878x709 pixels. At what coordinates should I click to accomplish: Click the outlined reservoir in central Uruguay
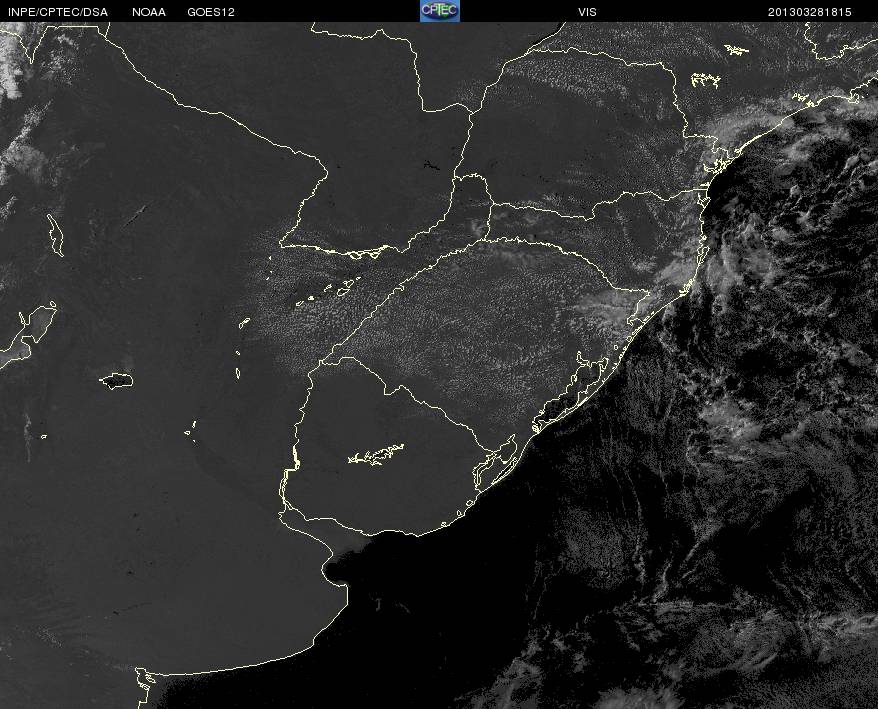point(376,454)
